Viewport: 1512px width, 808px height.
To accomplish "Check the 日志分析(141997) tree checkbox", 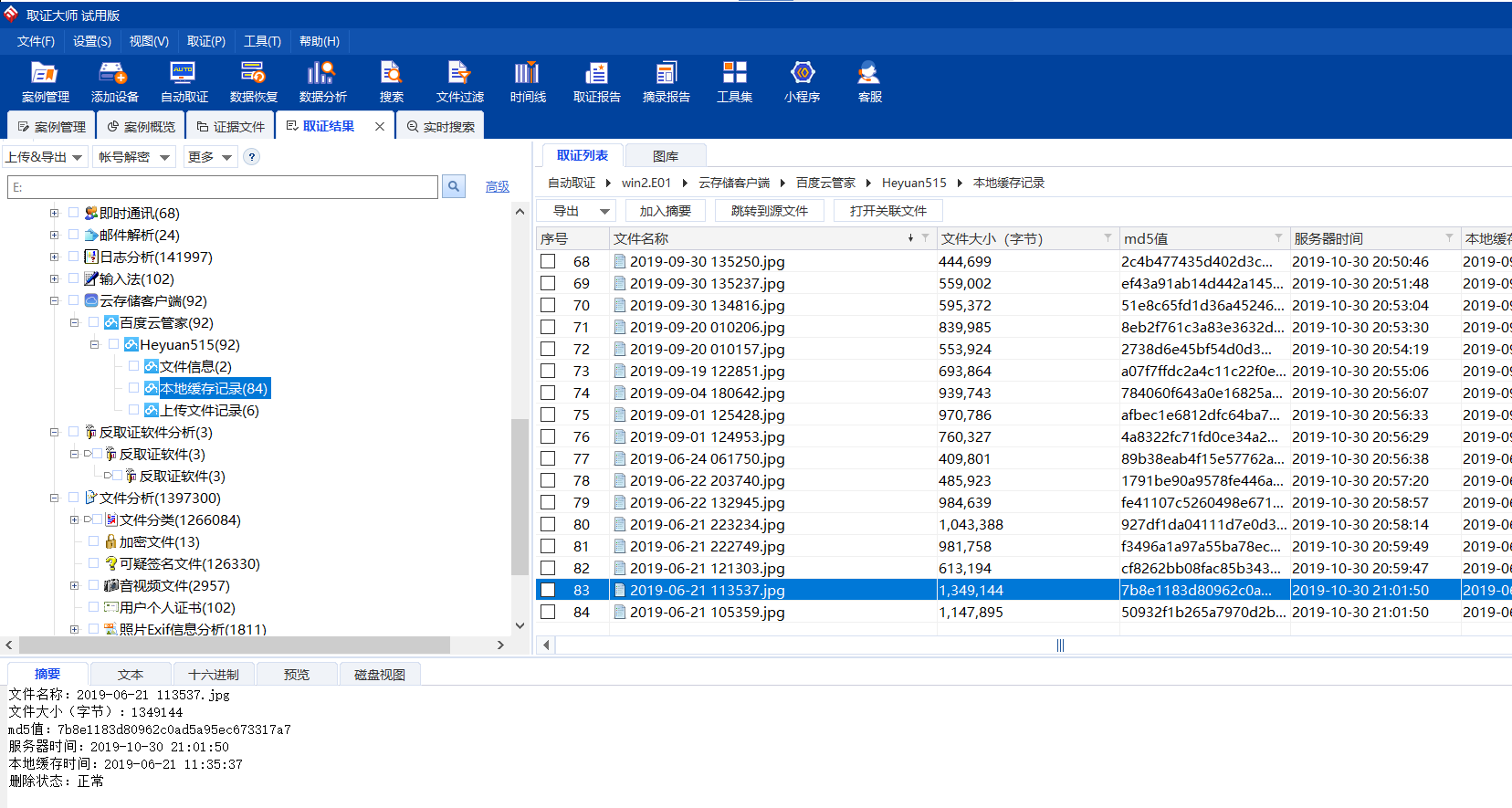I will [74, 257].
